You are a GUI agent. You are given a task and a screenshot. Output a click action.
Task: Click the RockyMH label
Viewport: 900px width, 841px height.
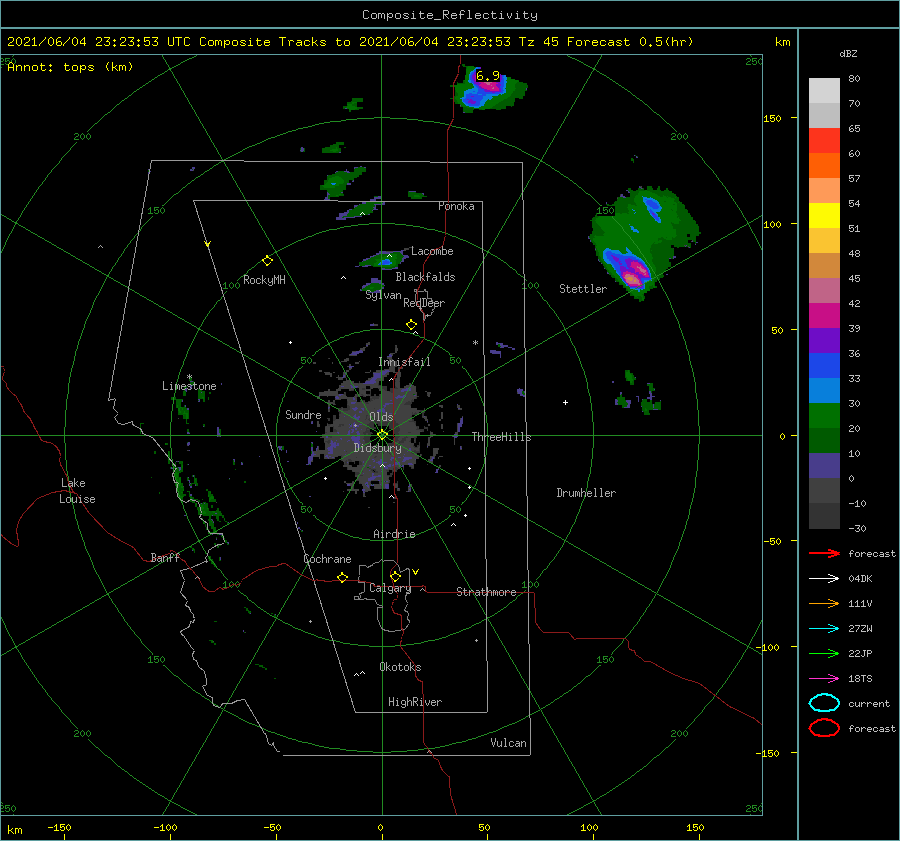[264, 280]
